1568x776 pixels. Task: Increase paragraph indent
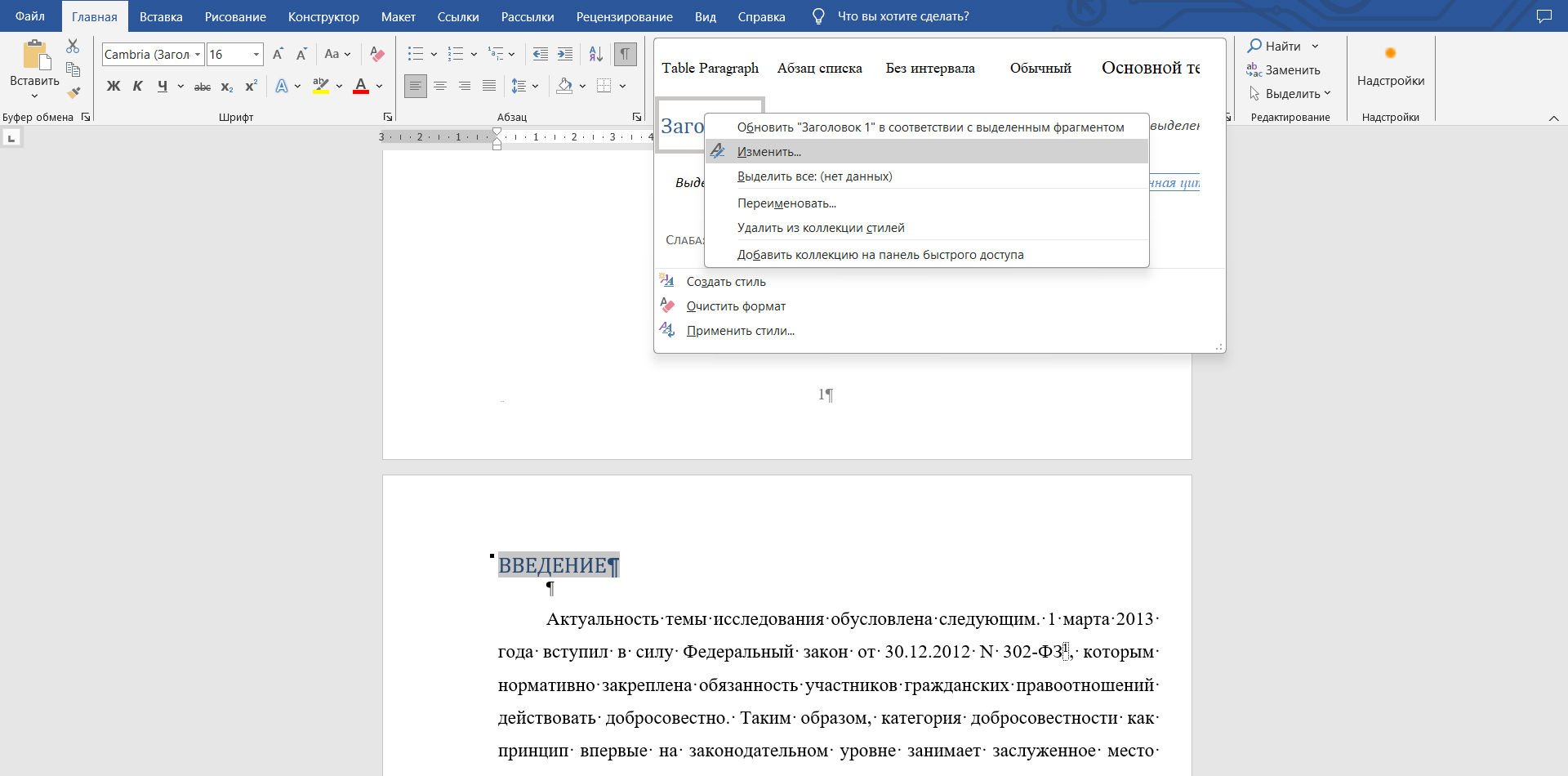[x=565, y=54]
